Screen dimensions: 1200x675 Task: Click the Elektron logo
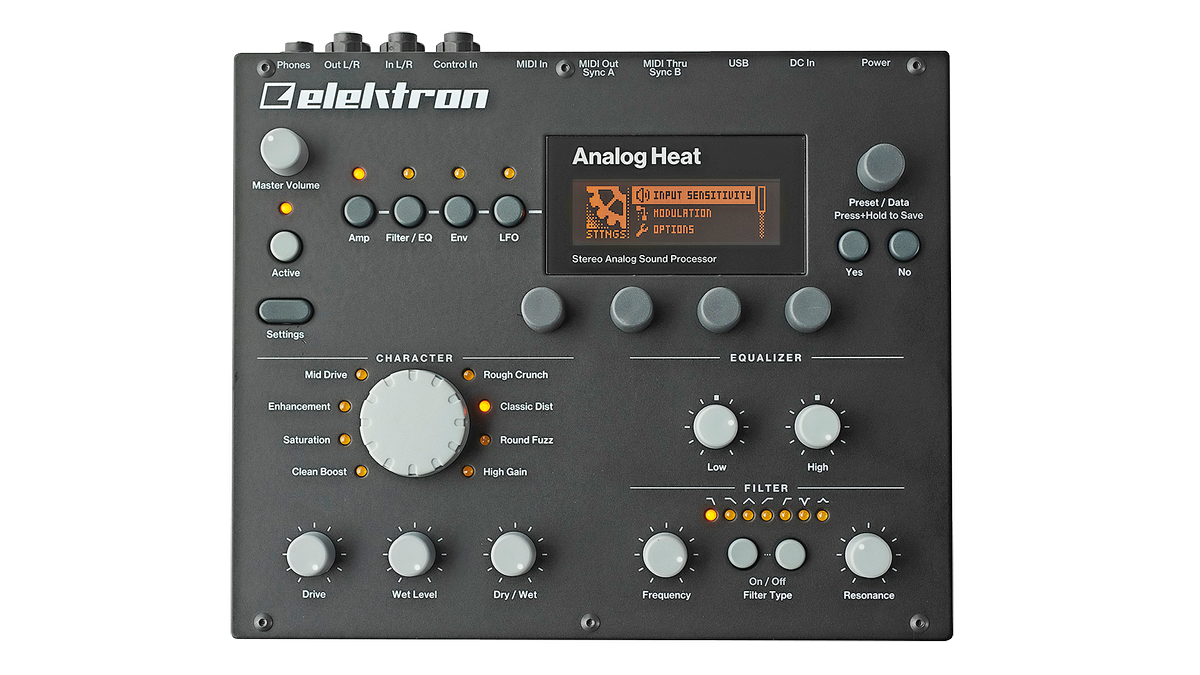(x=375, y=97)
